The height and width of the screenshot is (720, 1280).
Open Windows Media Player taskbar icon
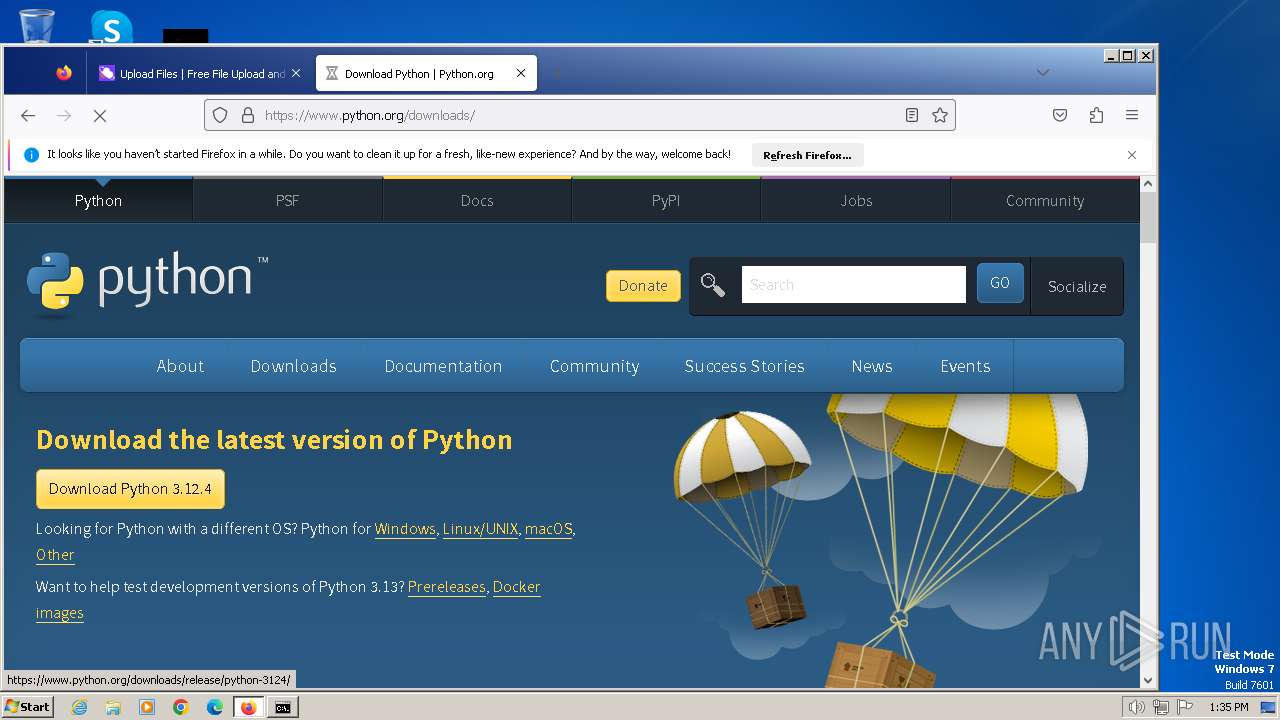[147, 707]
